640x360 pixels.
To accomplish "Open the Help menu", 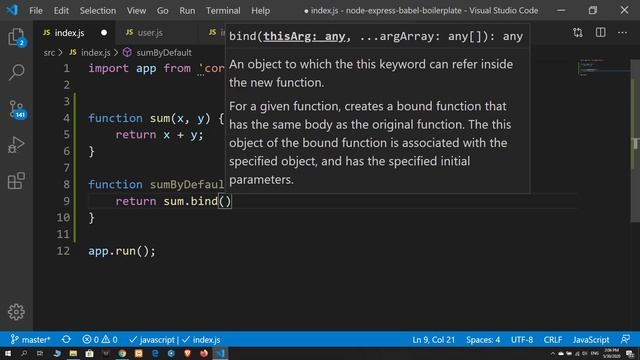I will pyautogui.click(x=260, y=11).
